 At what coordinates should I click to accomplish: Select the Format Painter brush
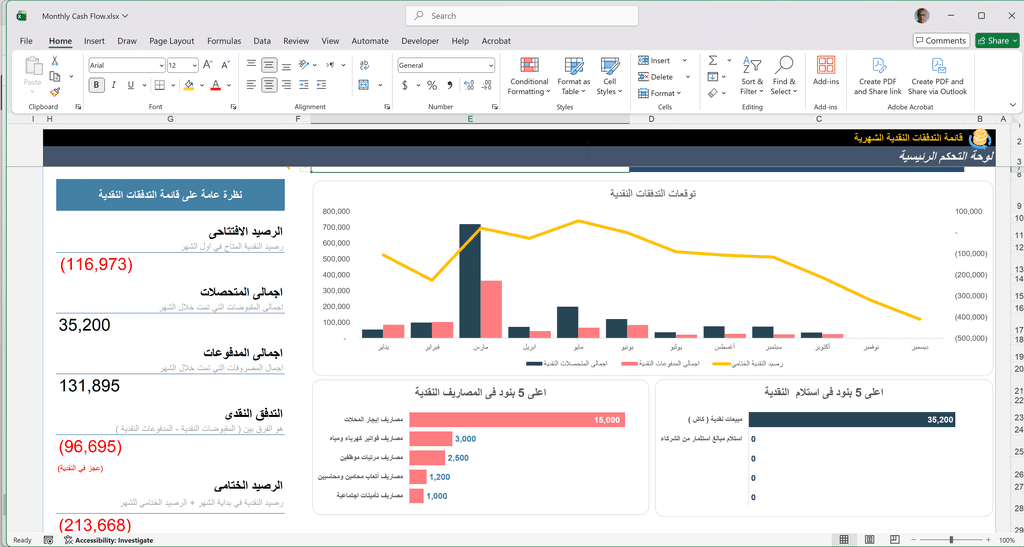tap(55, 92)
